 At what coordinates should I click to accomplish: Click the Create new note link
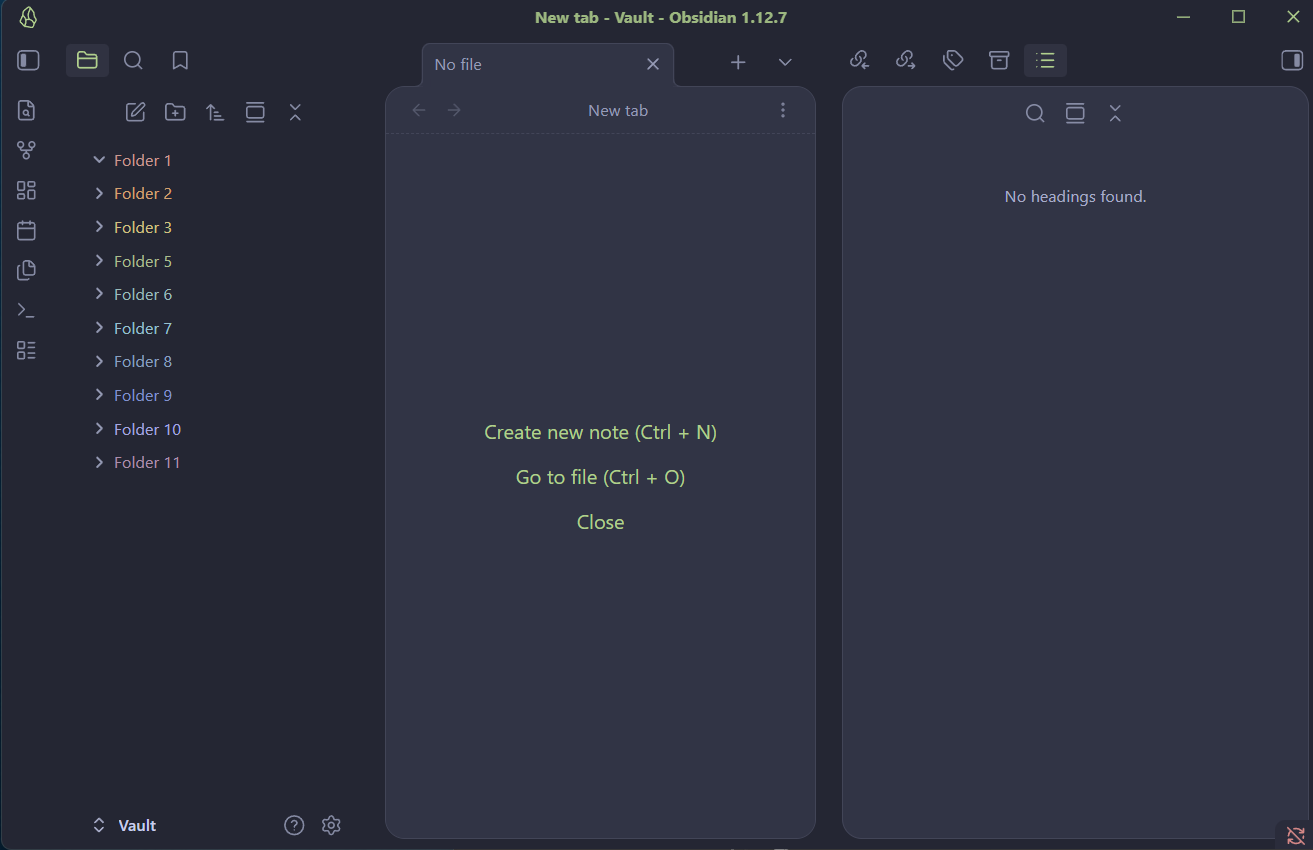pos(600,432)
